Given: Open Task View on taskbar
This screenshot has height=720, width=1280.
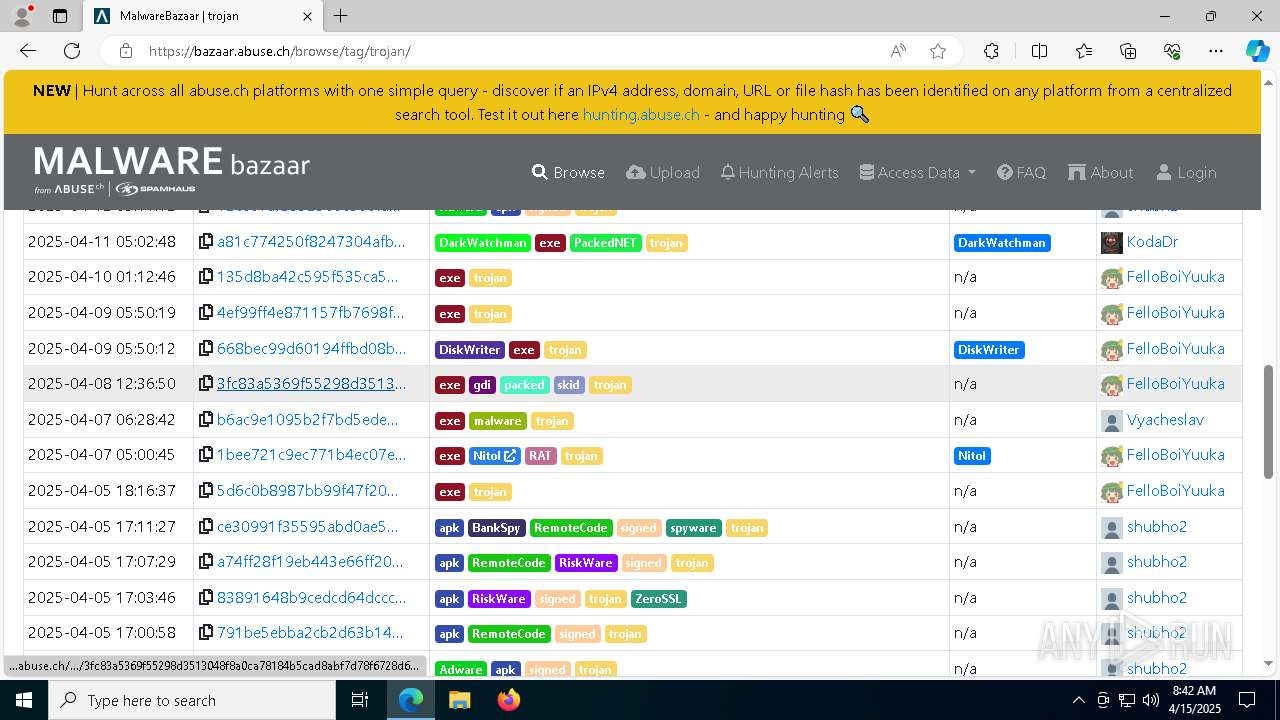Looking at the screenshot, I should (x=360, y=700).
